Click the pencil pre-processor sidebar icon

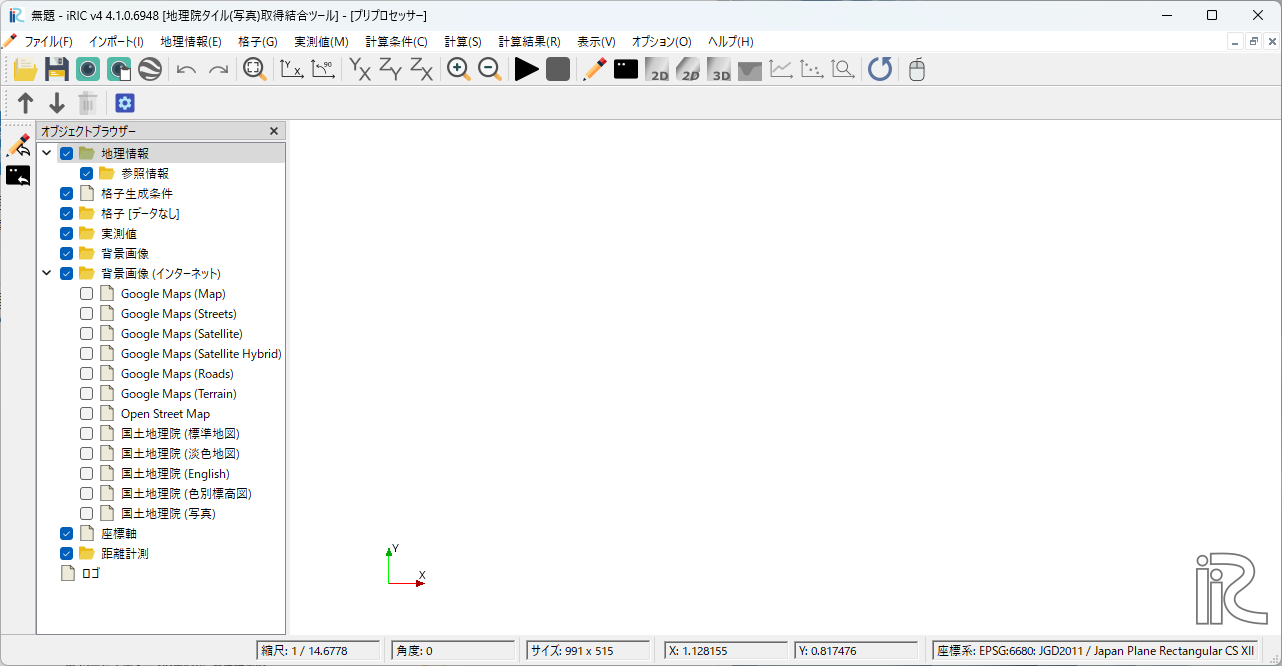18,145
